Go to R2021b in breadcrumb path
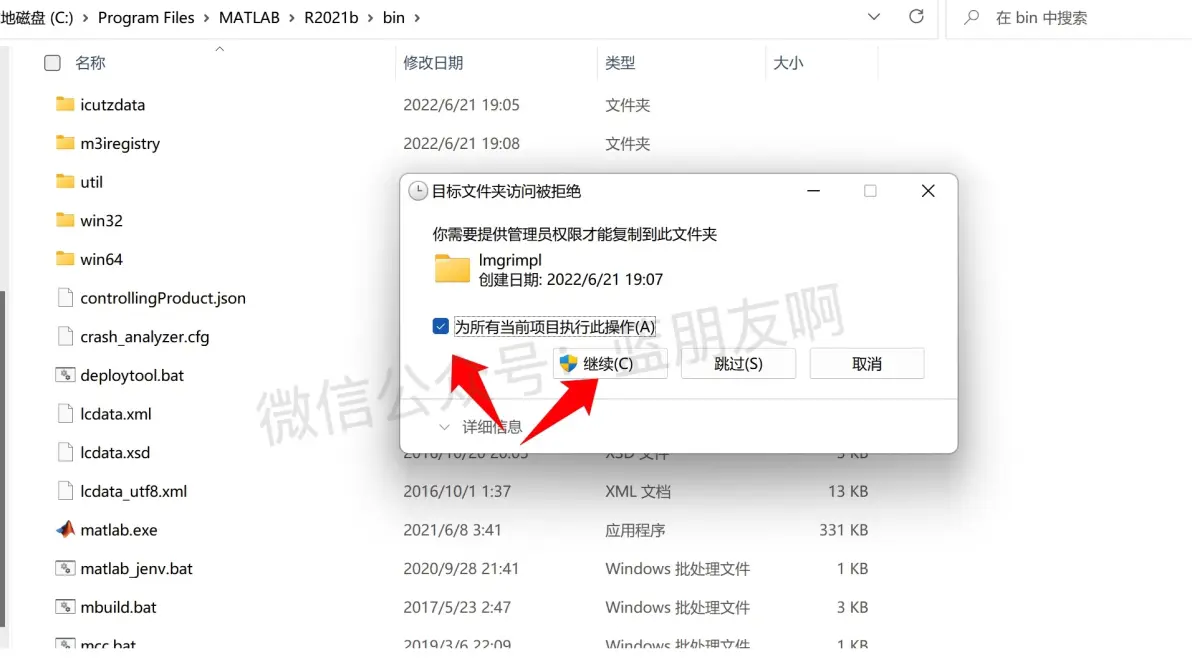This screenshot has width=1192, height=667. [331, 17]
